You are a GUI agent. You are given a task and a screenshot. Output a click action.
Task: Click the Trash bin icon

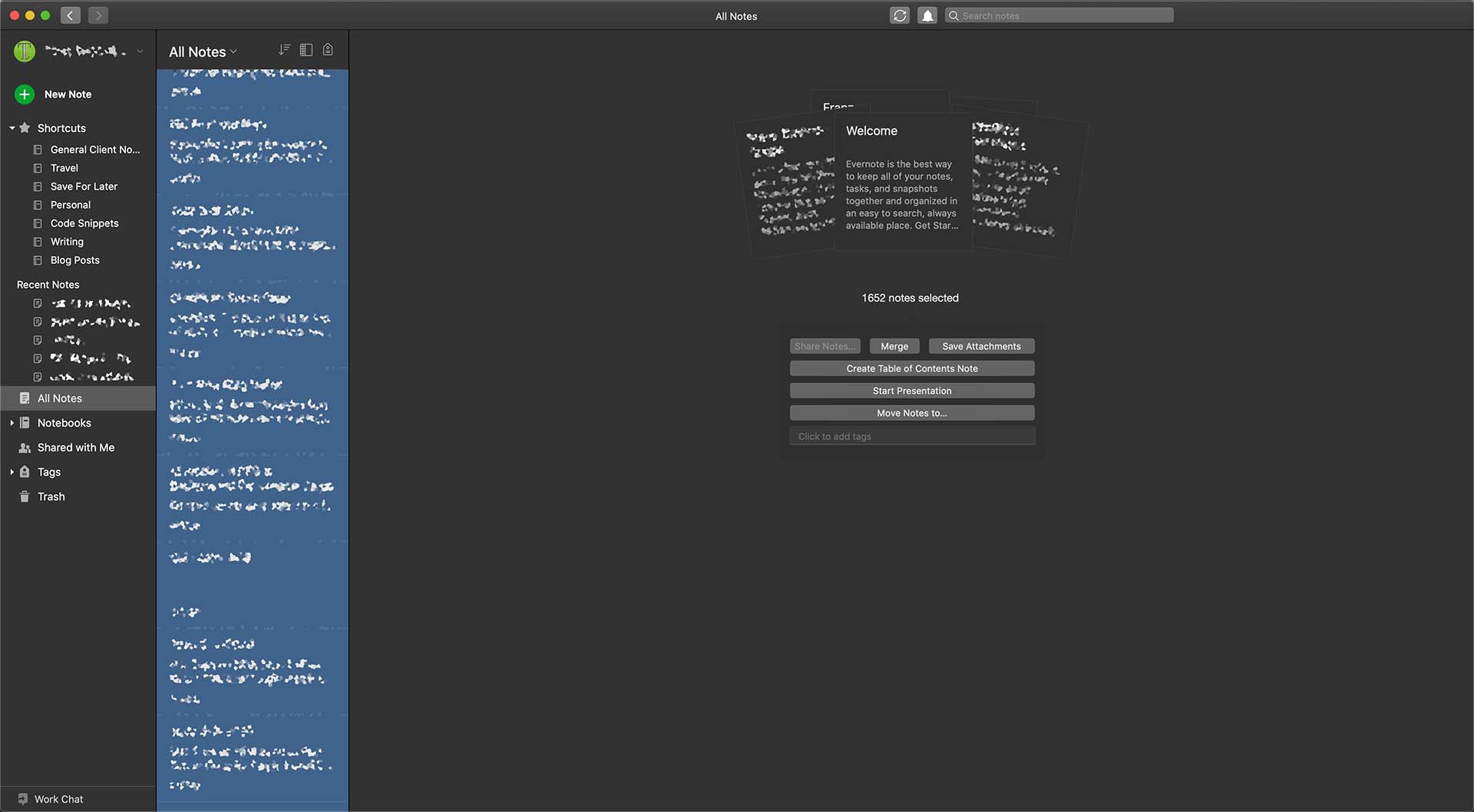pos(25,497)
